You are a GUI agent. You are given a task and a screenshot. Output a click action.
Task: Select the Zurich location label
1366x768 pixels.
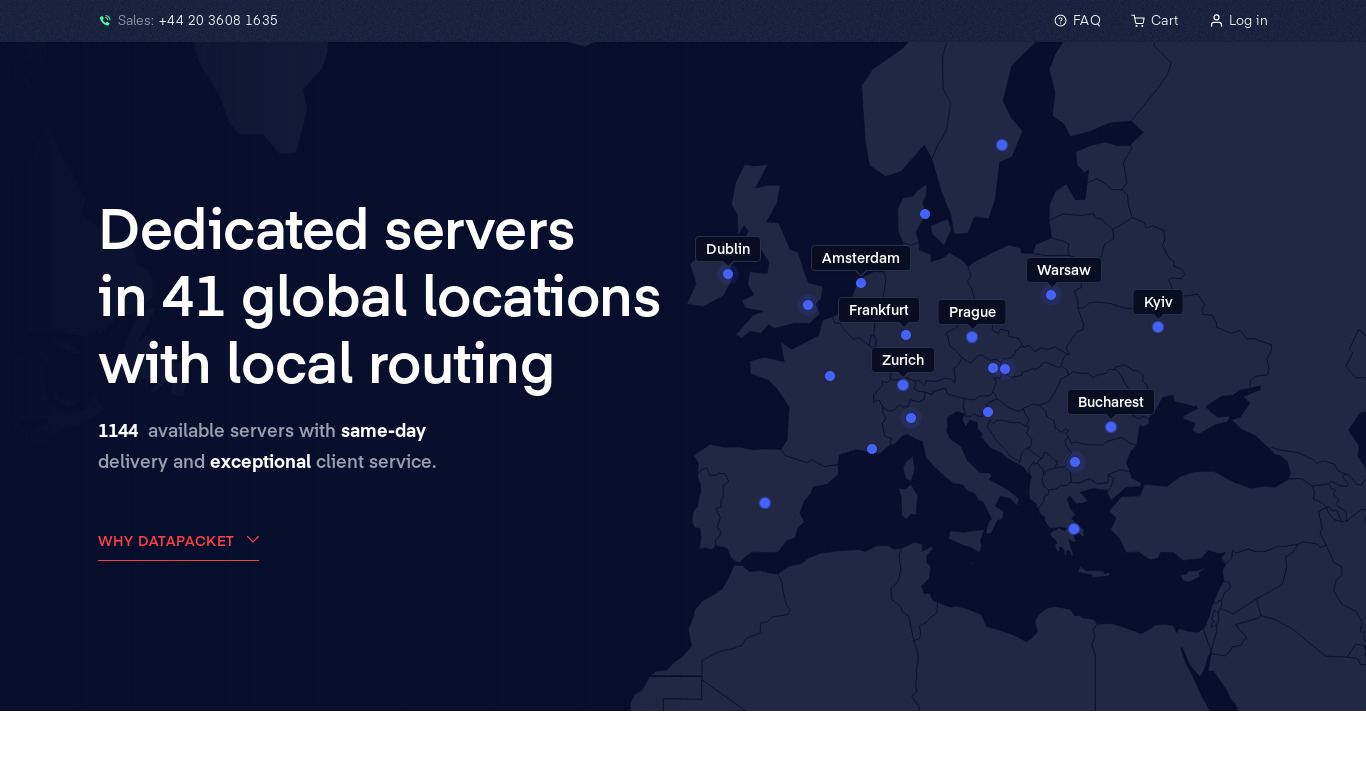coord(903,360)
